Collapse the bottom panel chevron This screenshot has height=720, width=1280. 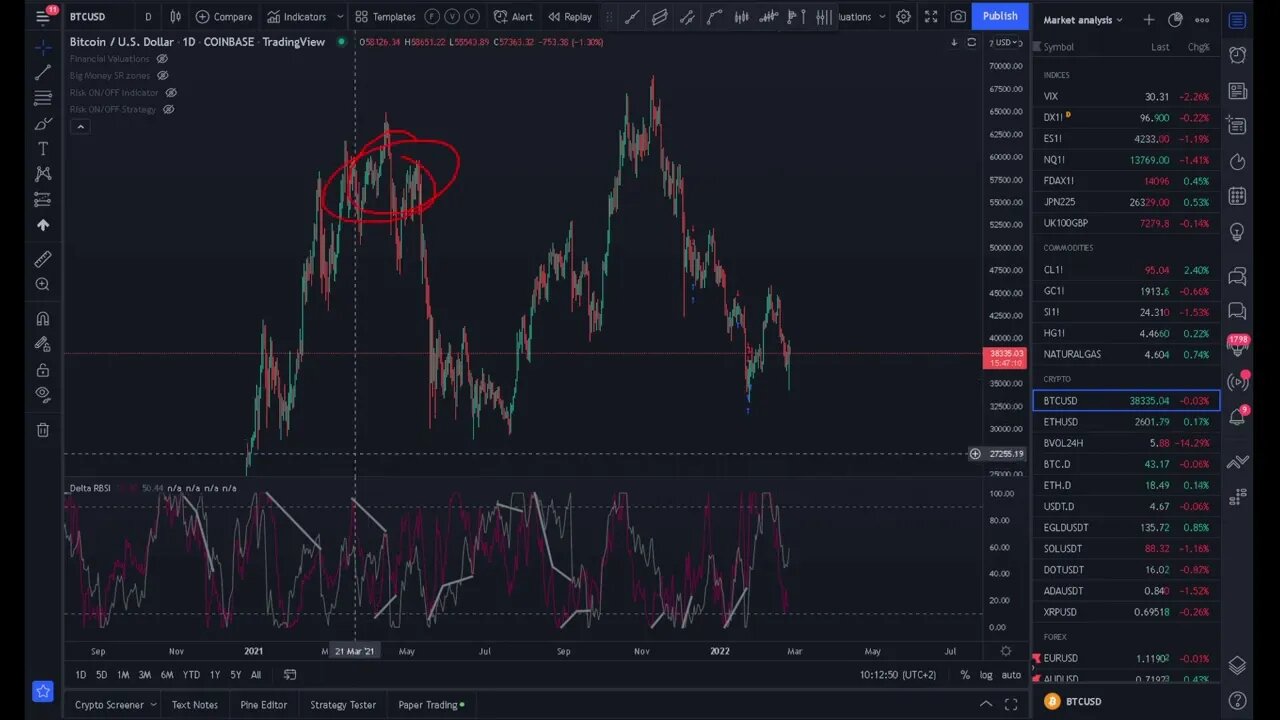coord(985,705)
